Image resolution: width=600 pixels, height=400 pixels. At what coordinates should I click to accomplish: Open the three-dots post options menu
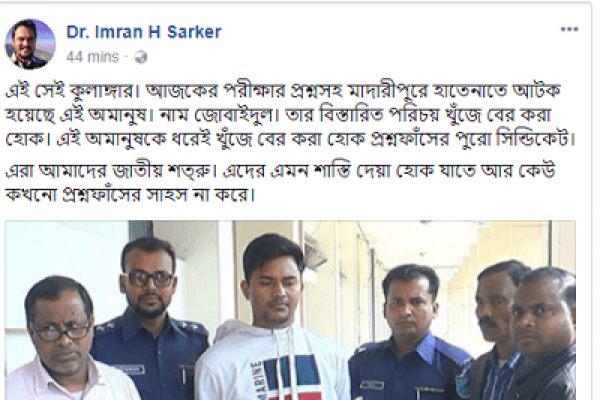point(569,29)
